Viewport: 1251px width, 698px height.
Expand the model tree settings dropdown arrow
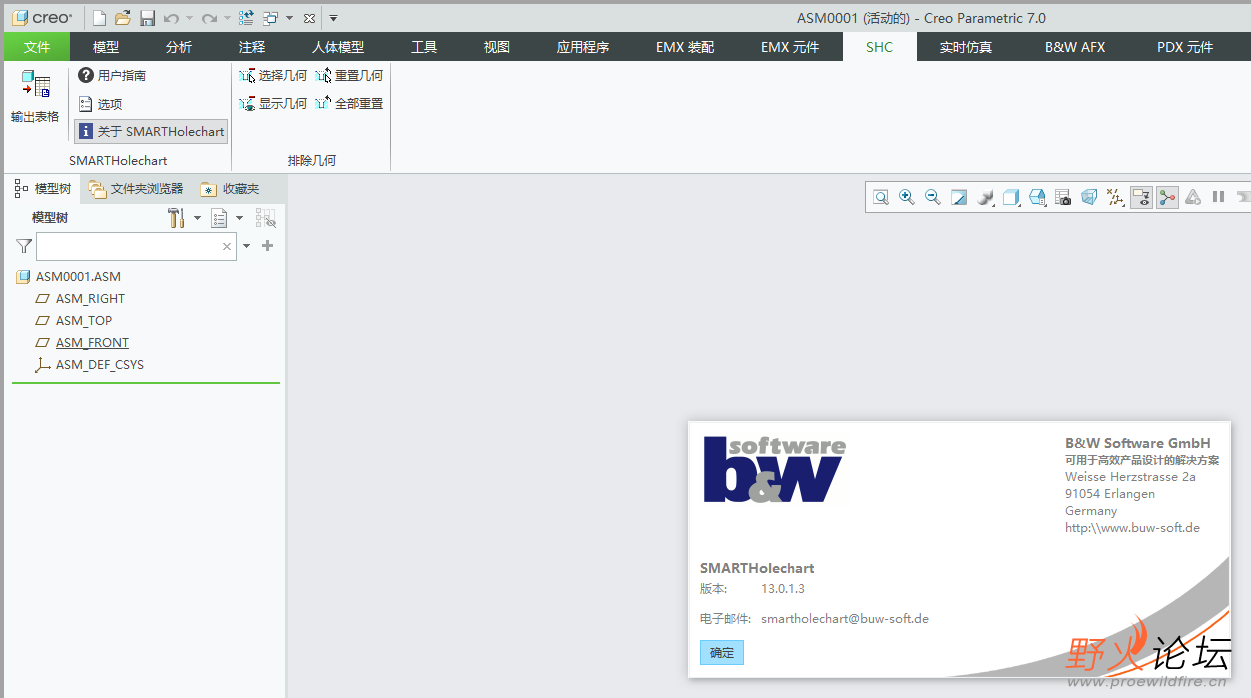point(197,218)
